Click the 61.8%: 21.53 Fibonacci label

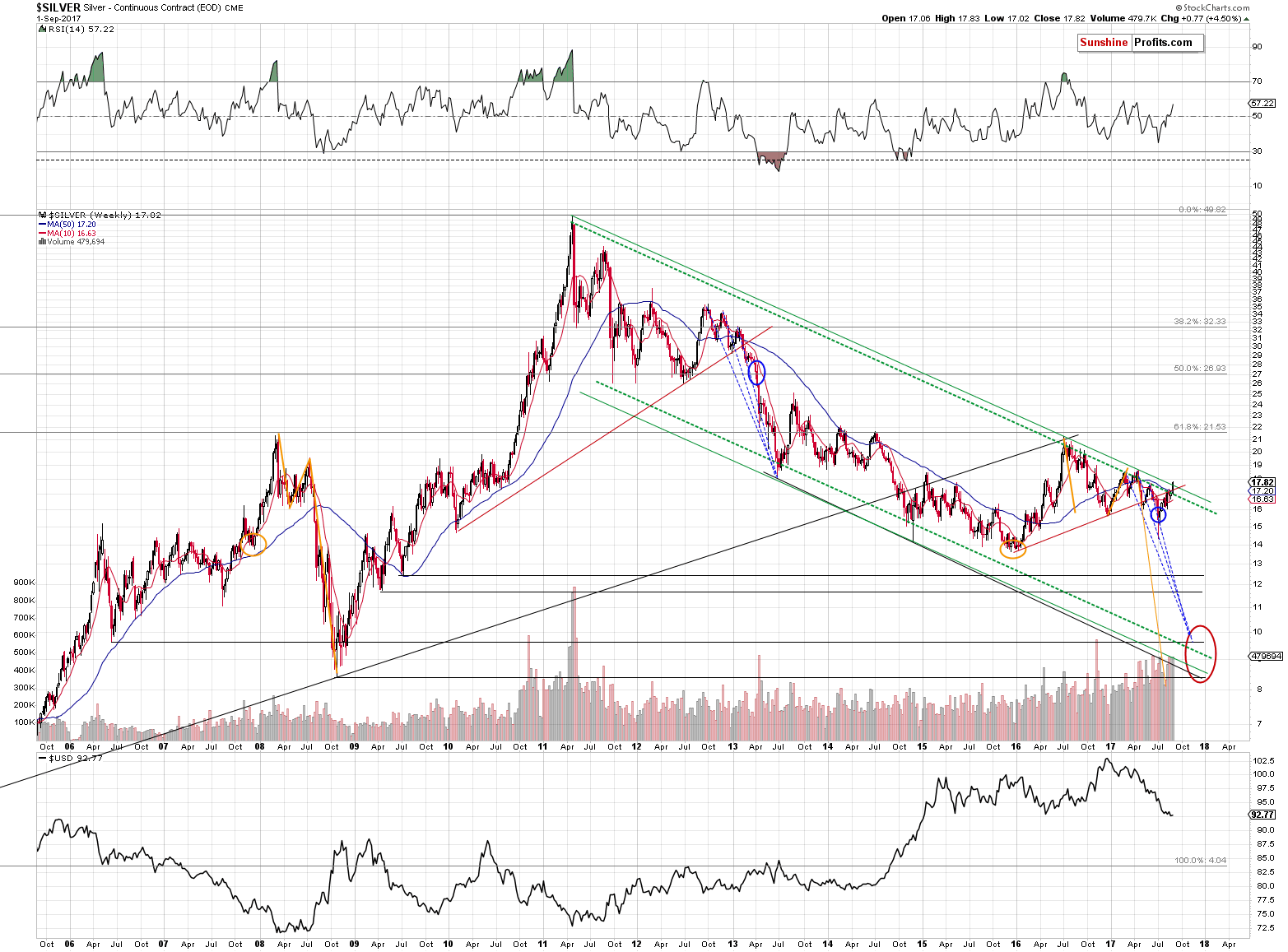pos(1200,427)
